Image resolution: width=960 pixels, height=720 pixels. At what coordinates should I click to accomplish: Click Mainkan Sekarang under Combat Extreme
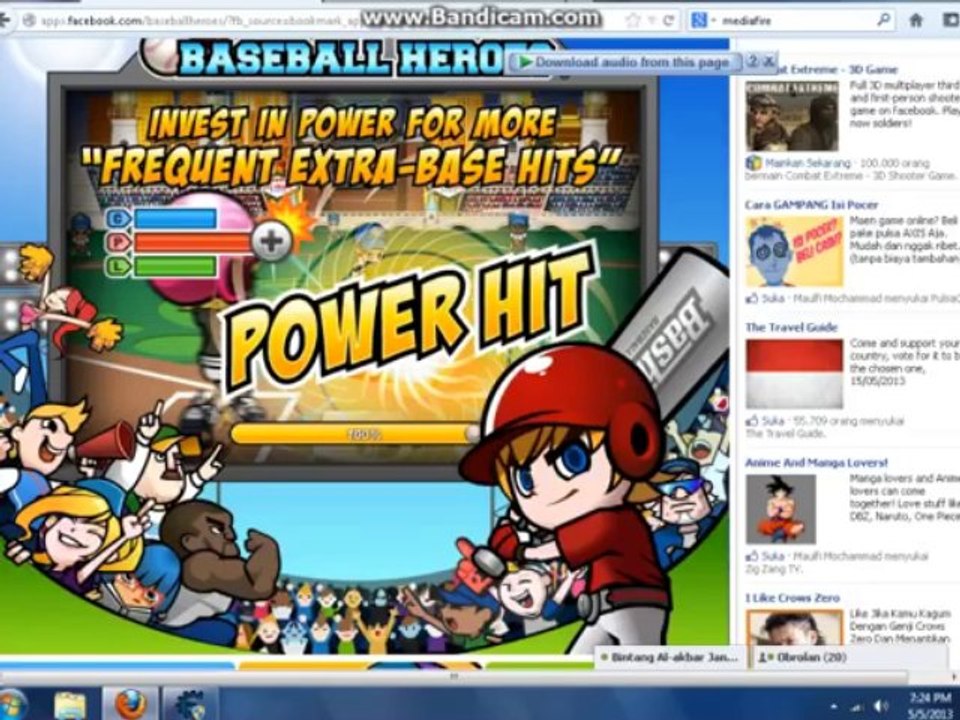coord(808,163)
